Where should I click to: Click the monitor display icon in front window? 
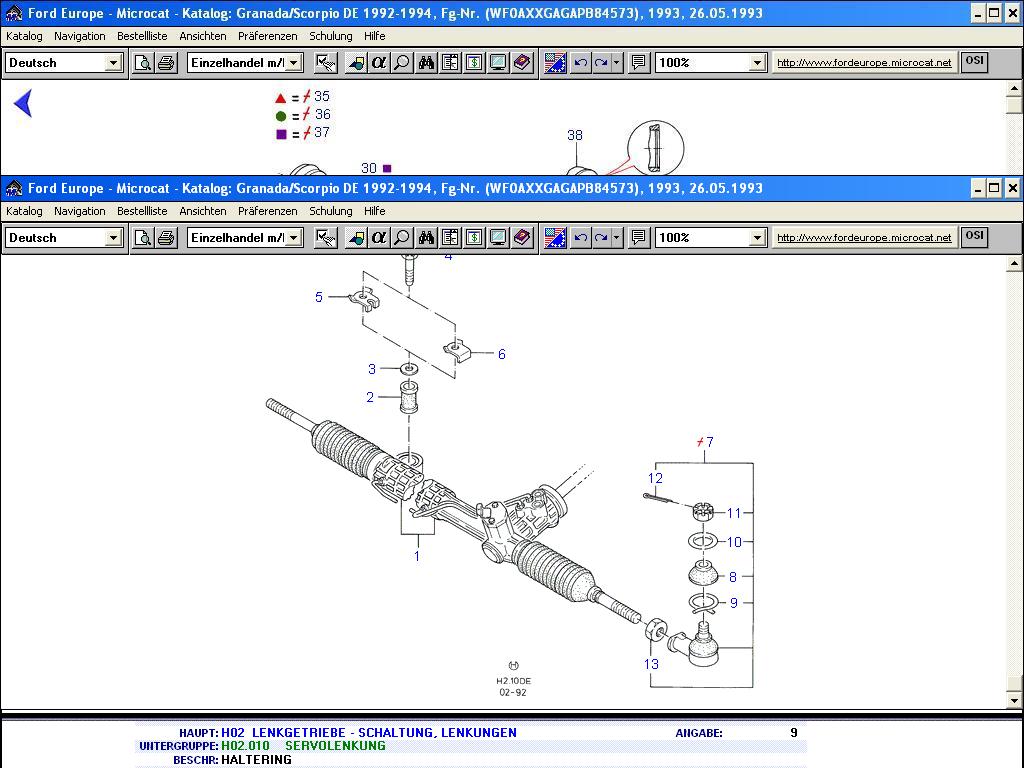coord(498,238)
